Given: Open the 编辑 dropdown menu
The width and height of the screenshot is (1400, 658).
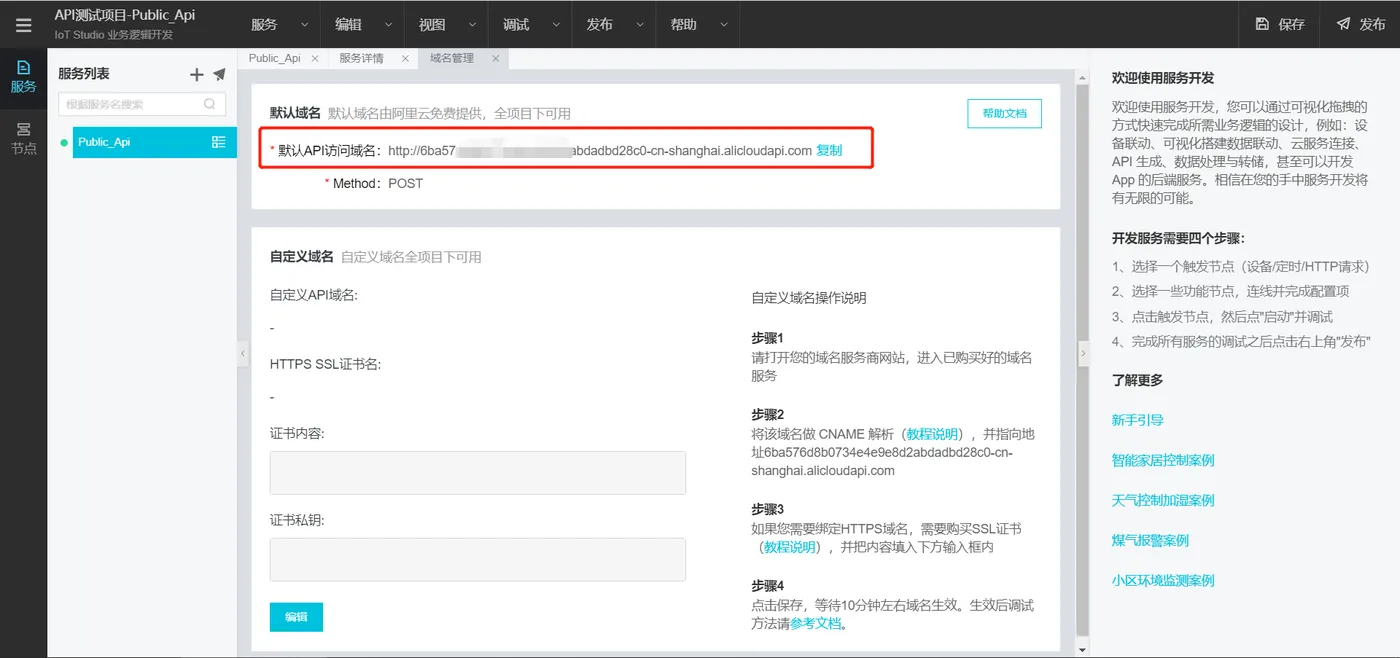Looking at the screenshot, I should pos(363,24).
